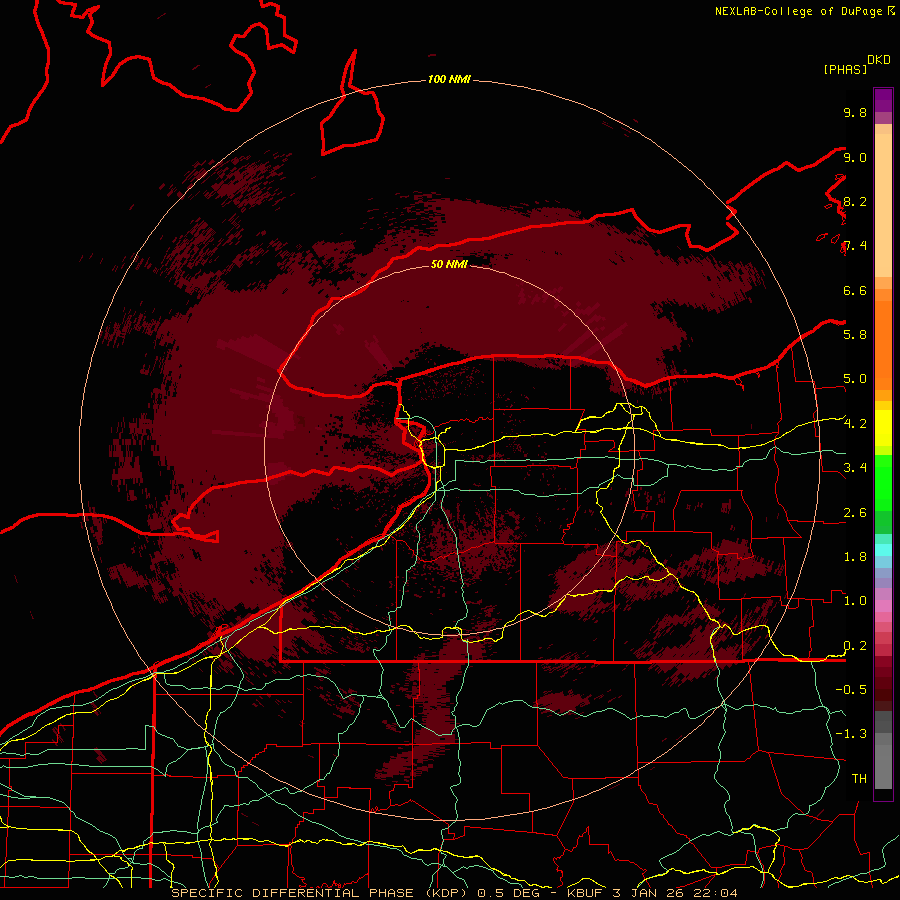Screen dimensions: 900x900
Task: Click the 4.2 legend value
Action: [855, 424]
